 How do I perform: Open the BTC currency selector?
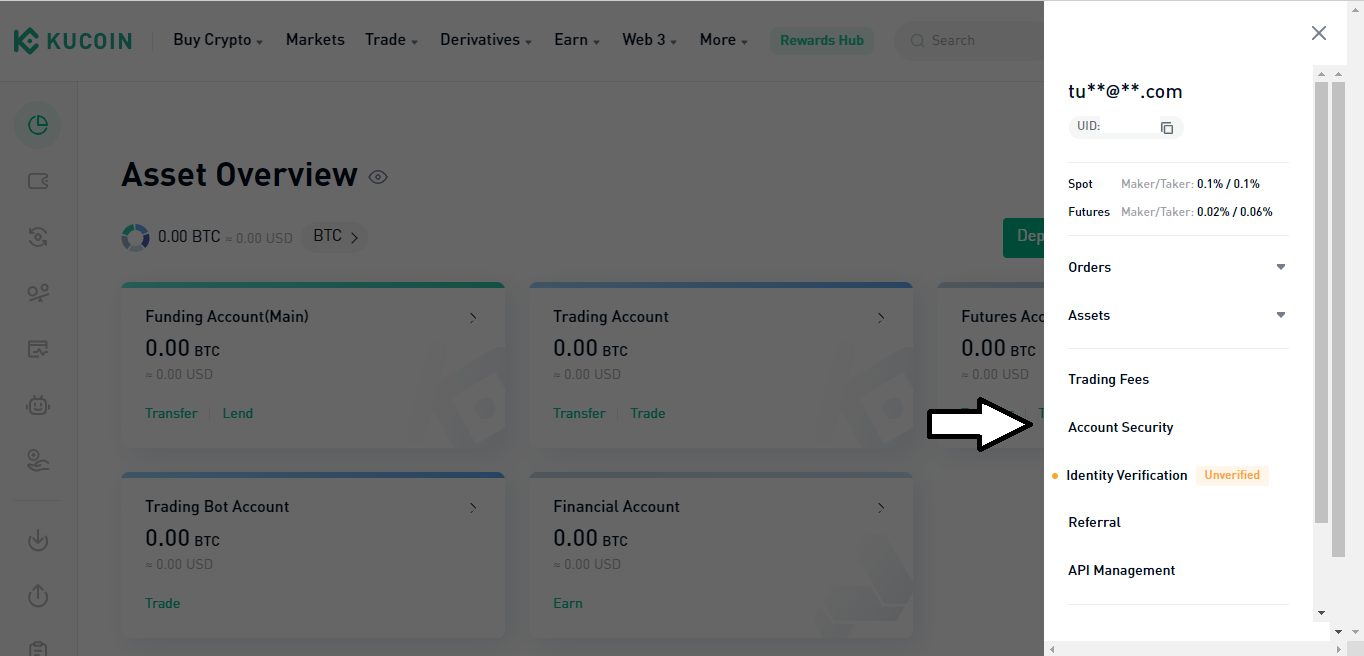[x=334, y=236]
